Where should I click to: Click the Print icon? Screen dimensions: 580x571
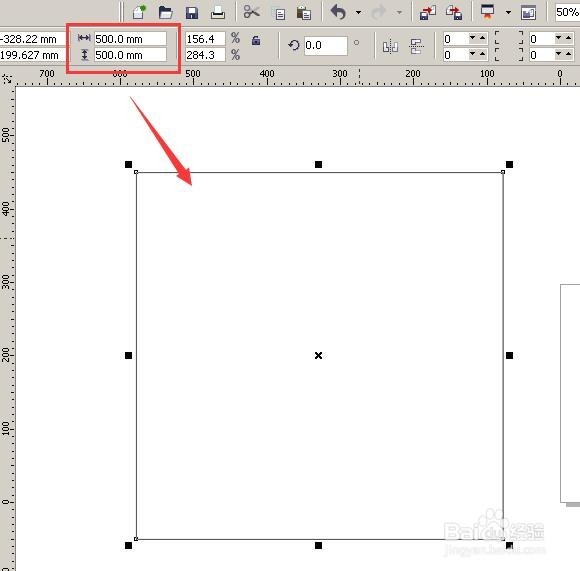tap(218, 13)
